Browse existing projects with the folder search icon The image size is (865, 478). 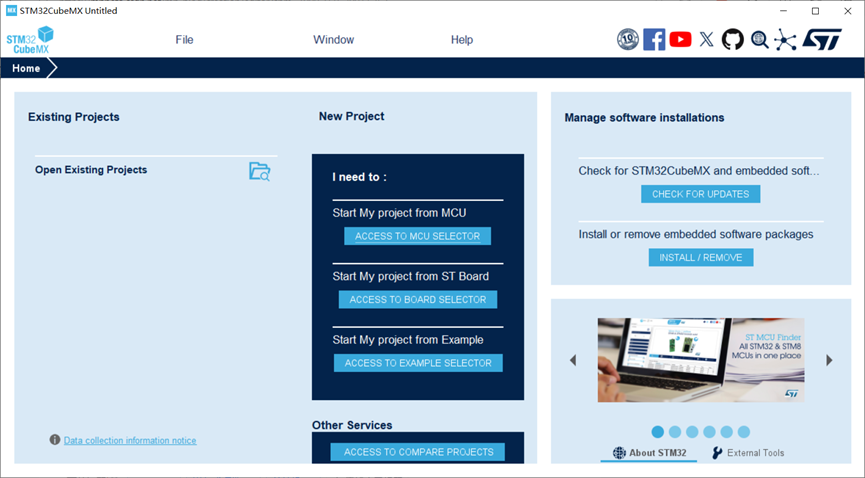(259, 172)
